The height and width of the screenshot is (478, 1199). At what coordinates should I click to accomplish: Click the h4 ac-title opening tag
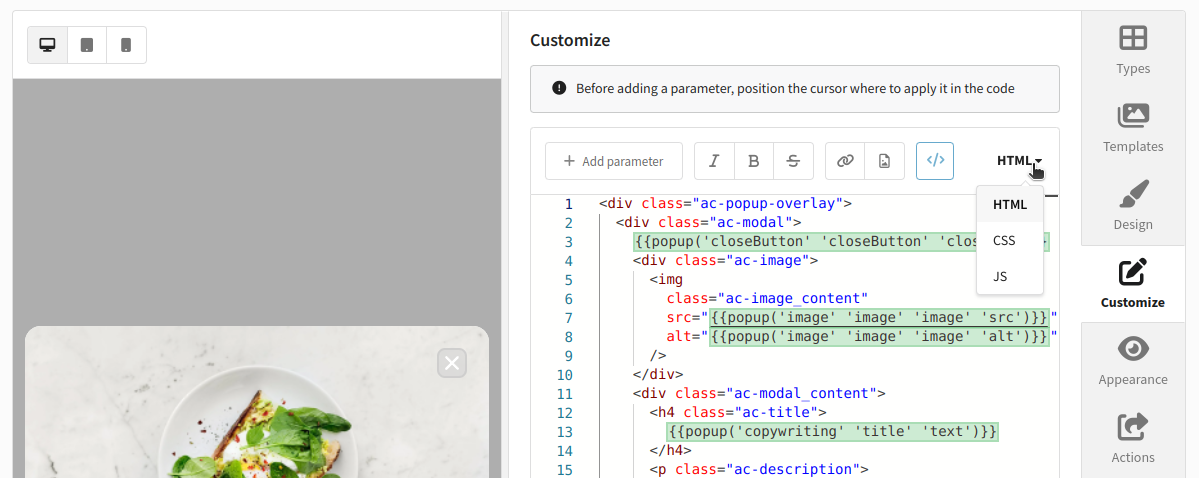[x=738, y=413]
